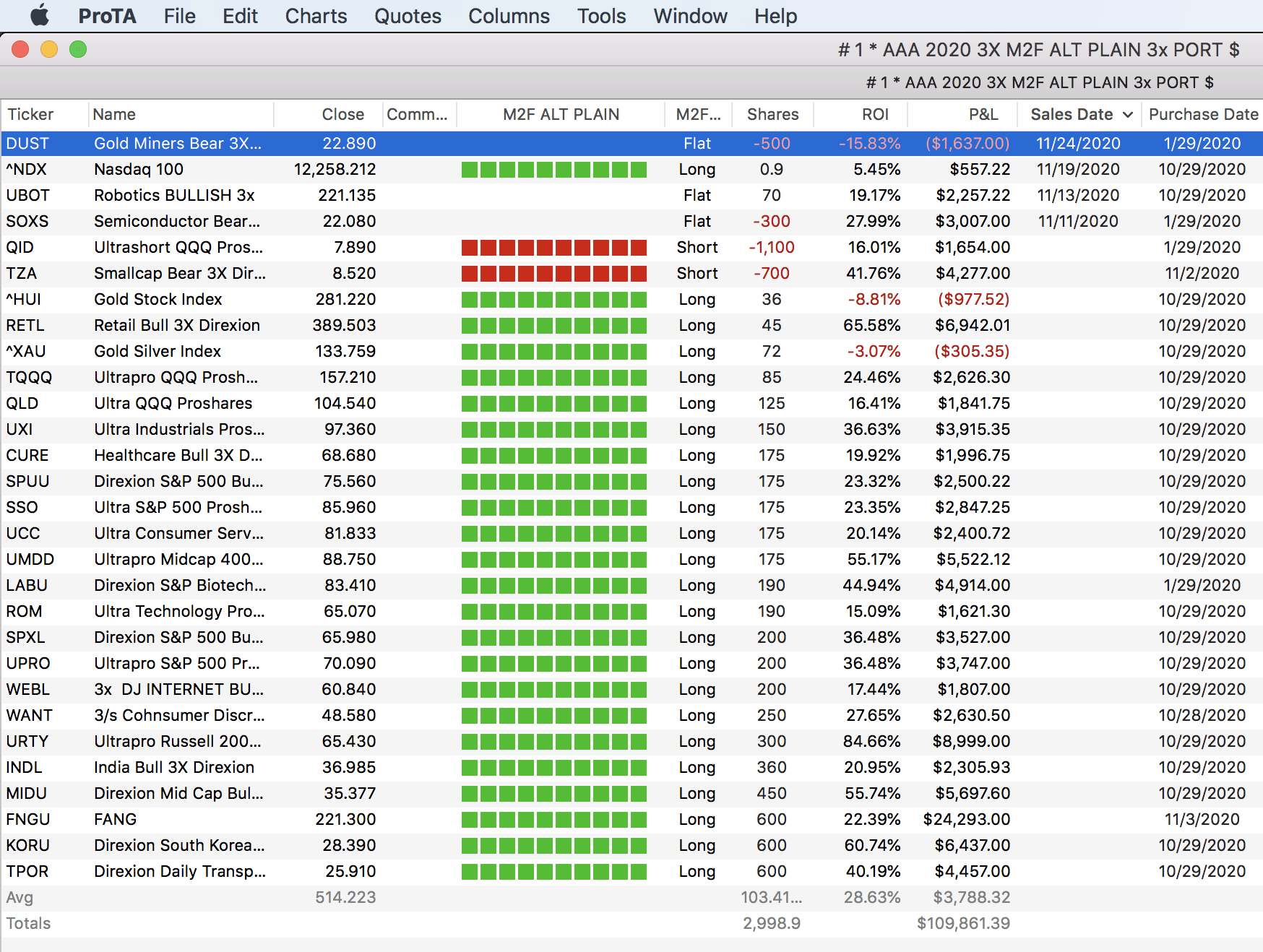Open the Tools menu
The width and height of the screenshot is (1263, 952).
pos(601,16)
